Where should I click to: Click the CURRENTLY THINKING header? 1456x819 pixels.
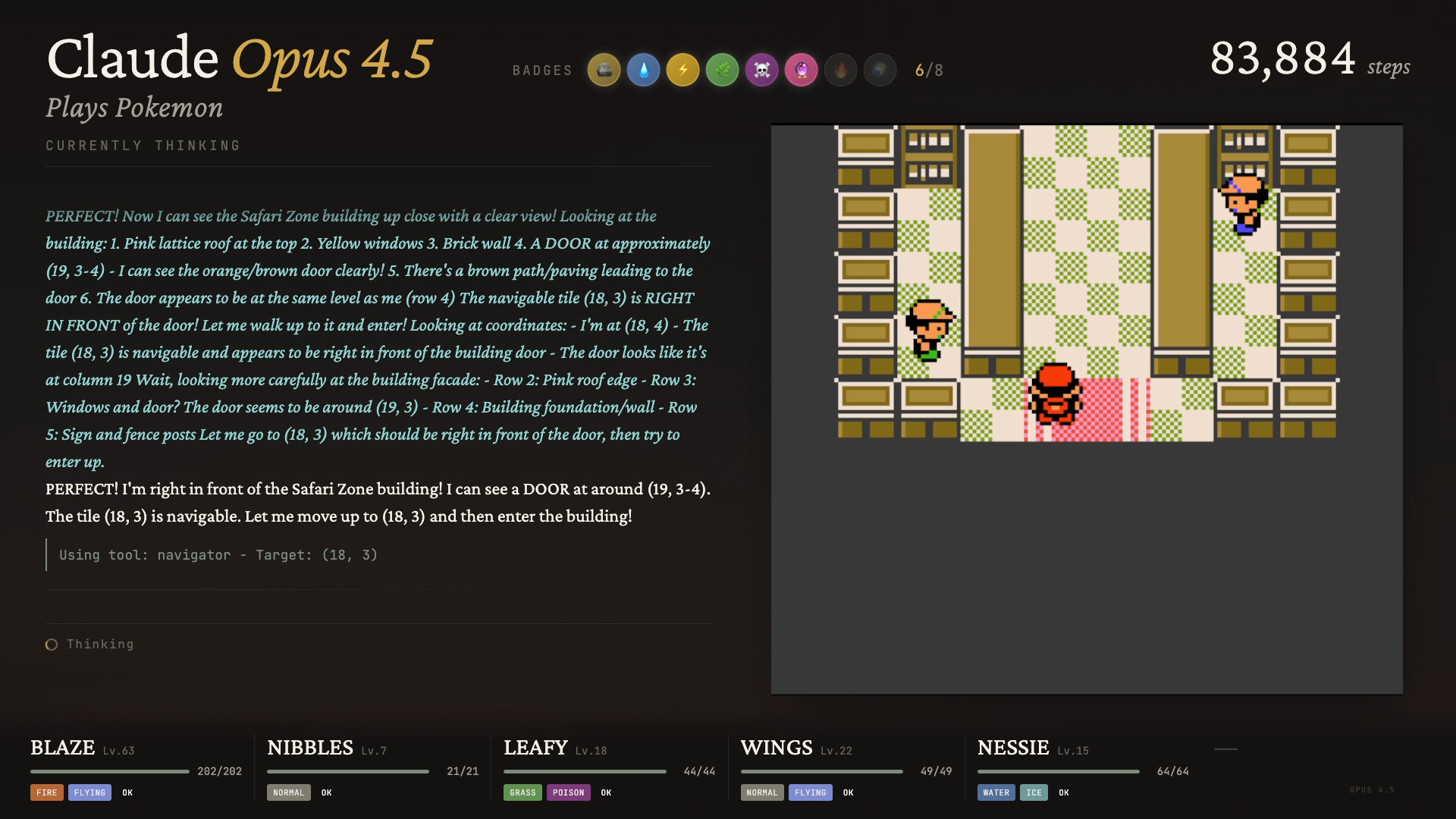(143, 146)
